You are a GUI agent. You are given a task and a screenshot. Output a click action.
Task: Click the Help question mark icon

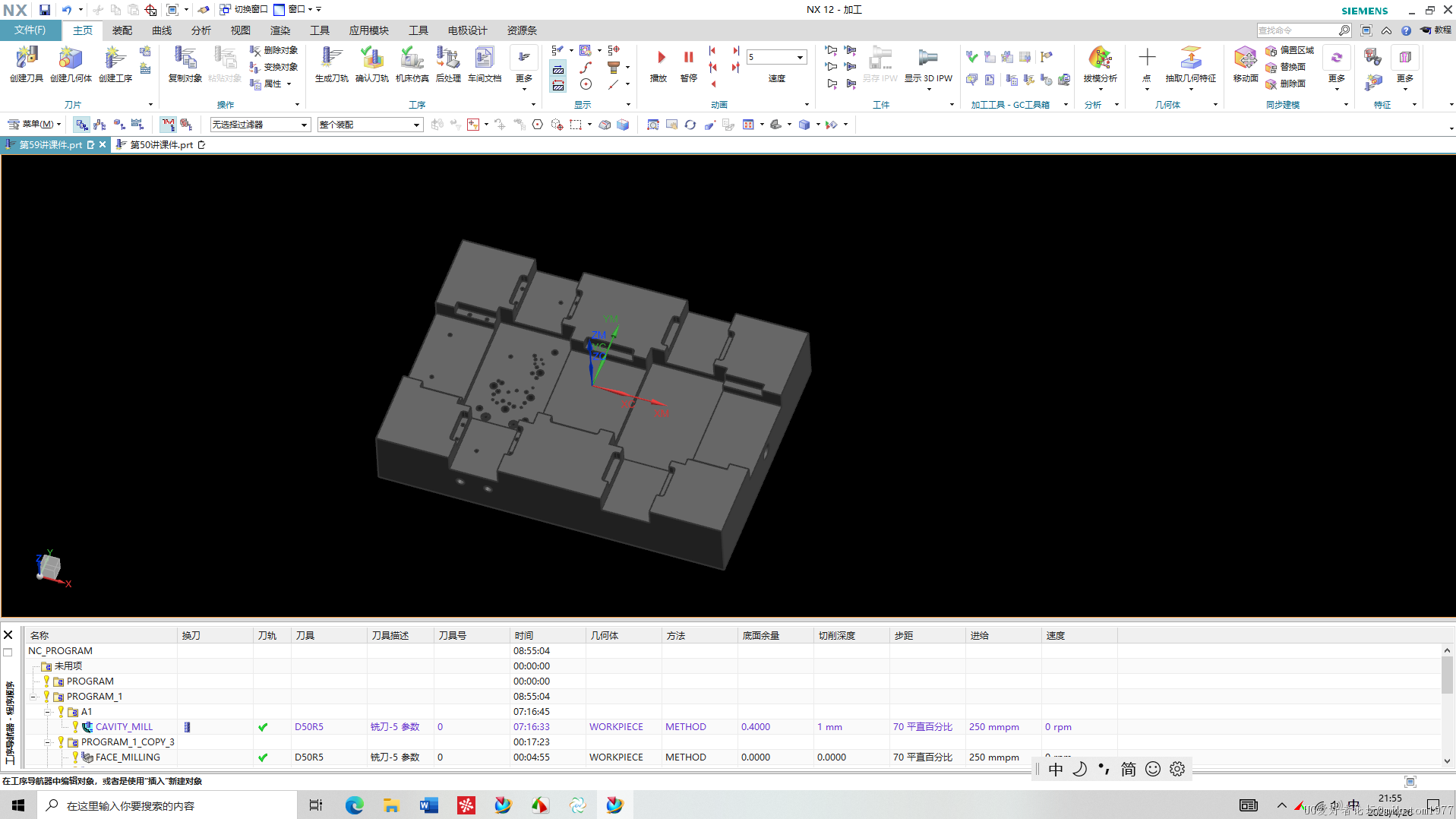click(1406, 30)
